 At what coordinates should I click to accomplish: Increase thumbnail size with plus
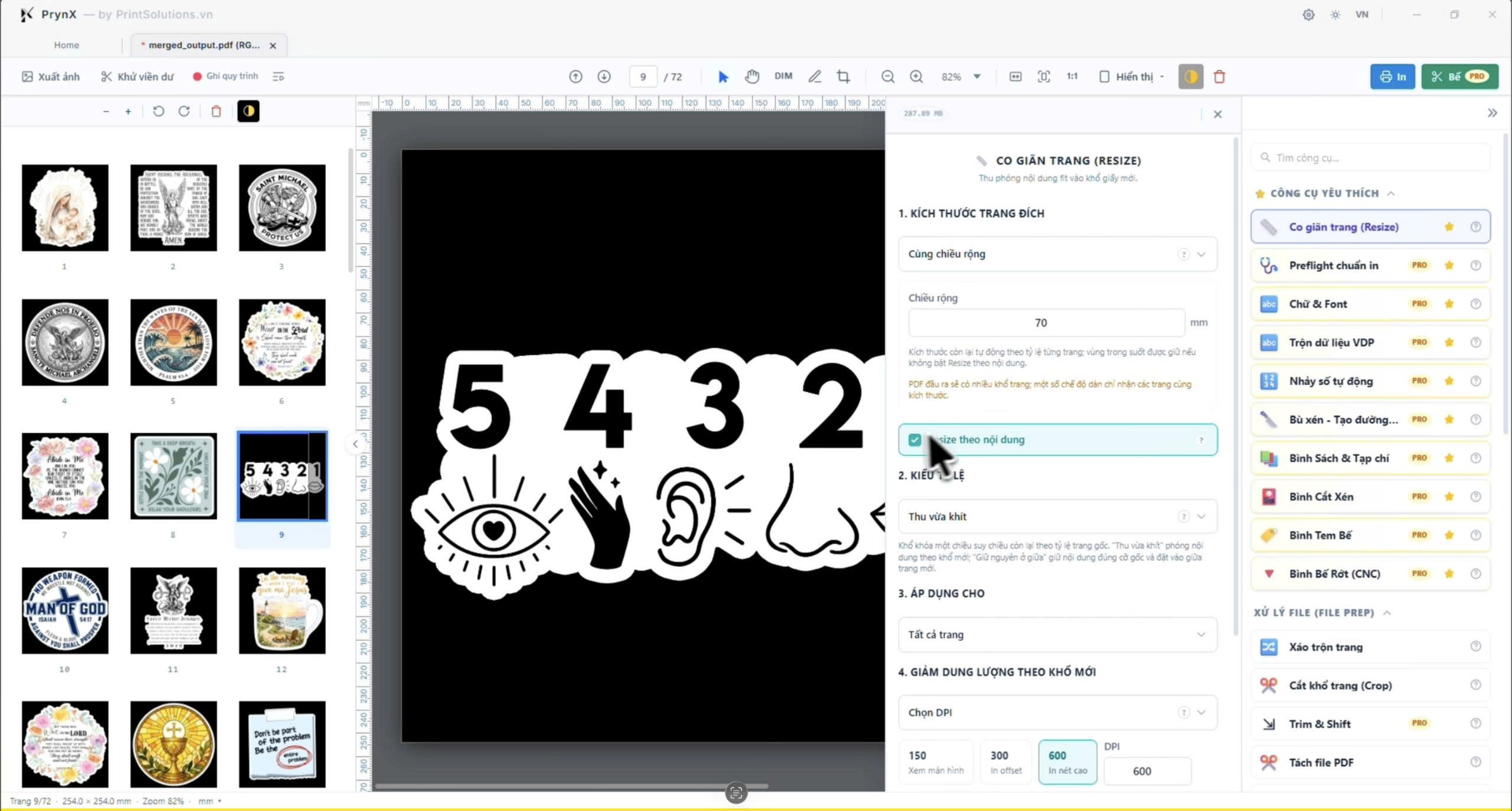point(128,111)
